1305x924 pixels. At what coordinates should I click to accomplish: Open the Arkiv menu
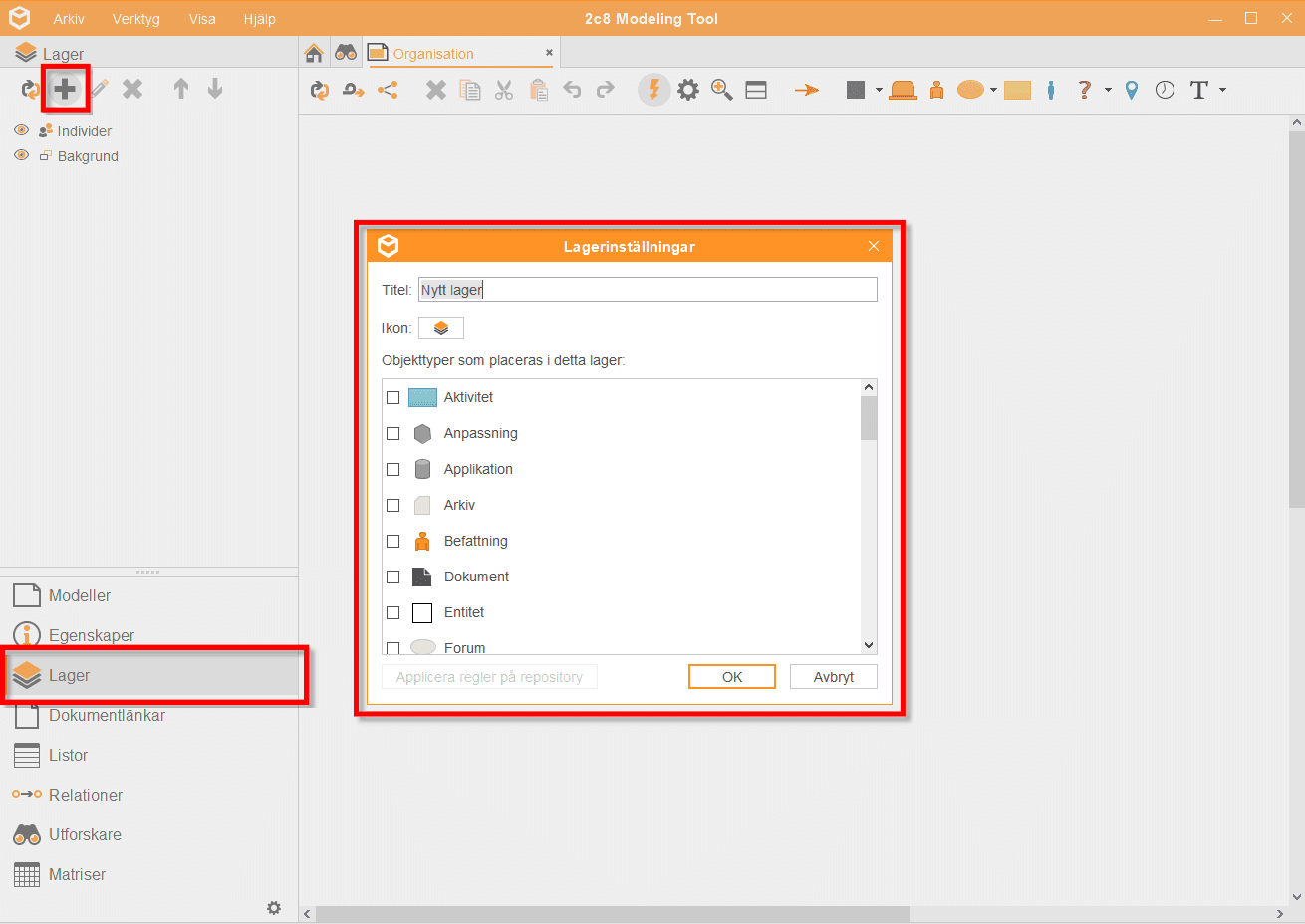click(69, 19)
